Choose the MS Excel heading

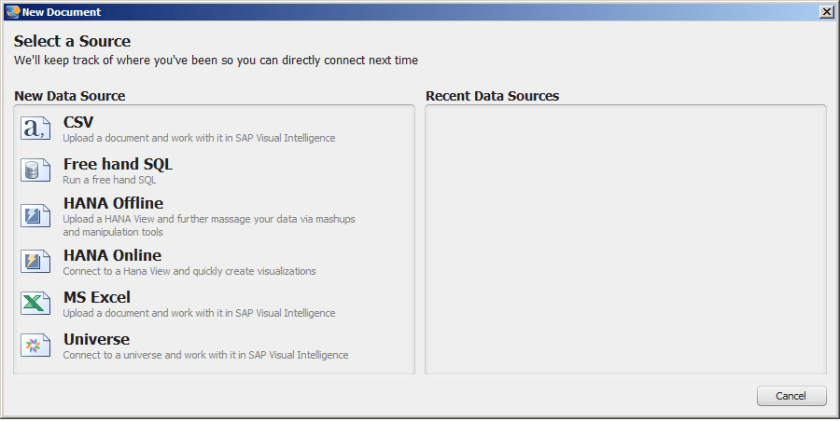[x=96, y=297]
